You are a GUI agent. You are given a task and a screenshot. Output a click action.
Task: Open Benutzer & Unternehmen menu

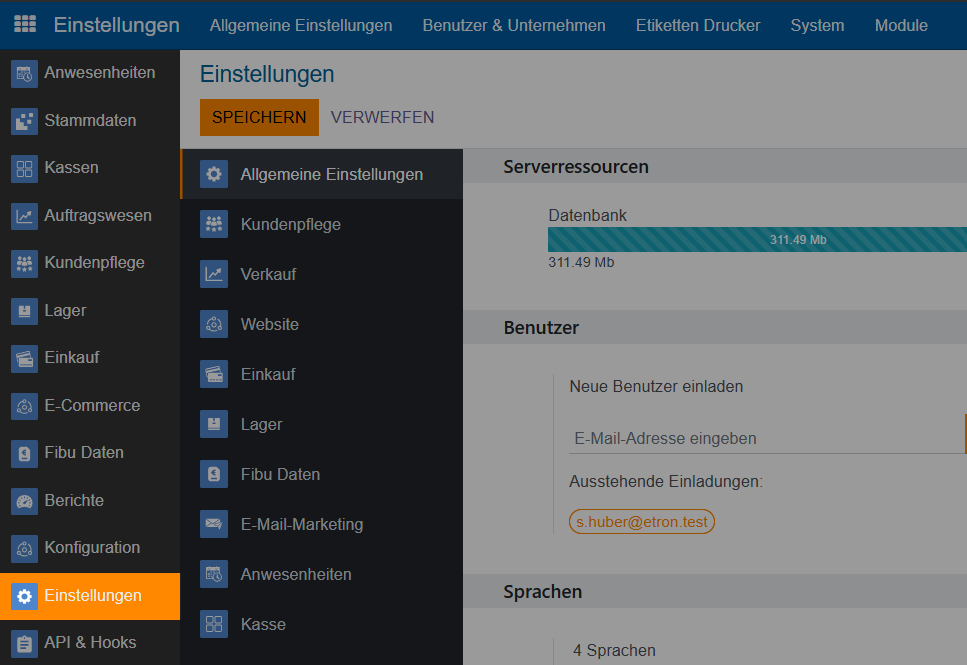point(514,25)
